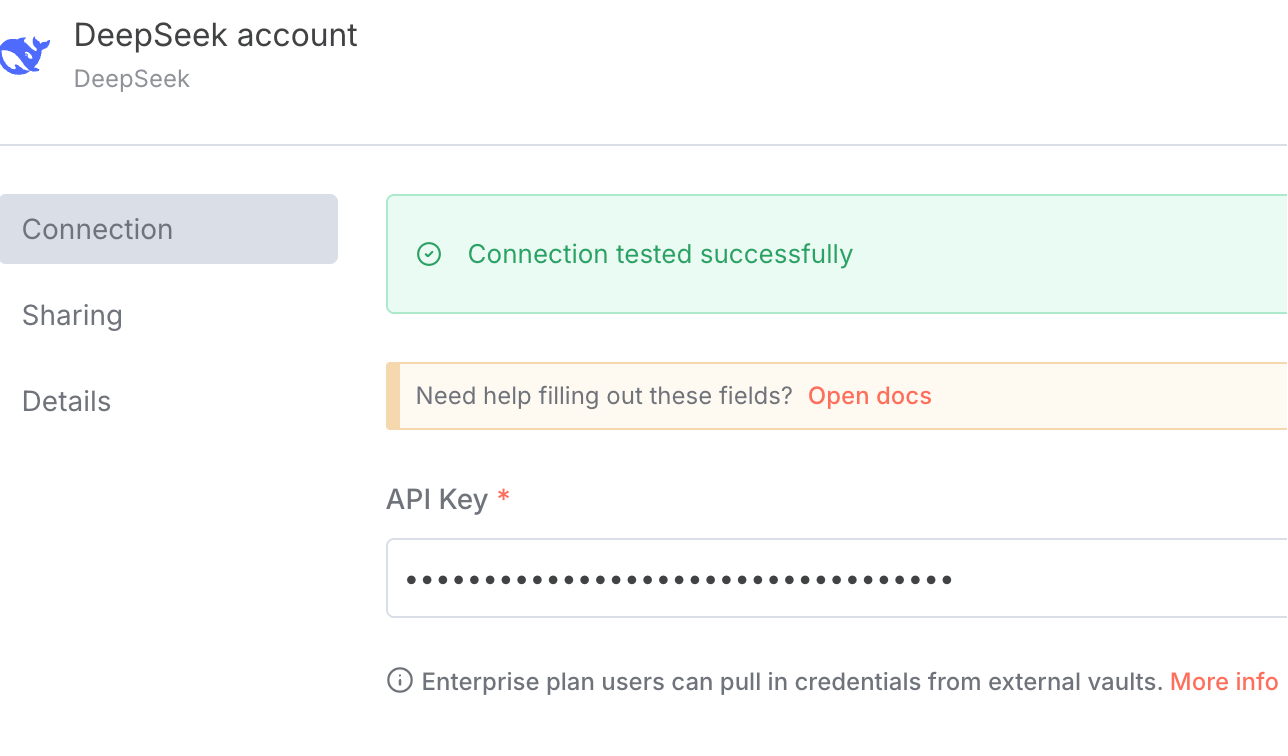Click the blank right side of the help notice
The image size is (1288, 756).
pos(1110,396)
